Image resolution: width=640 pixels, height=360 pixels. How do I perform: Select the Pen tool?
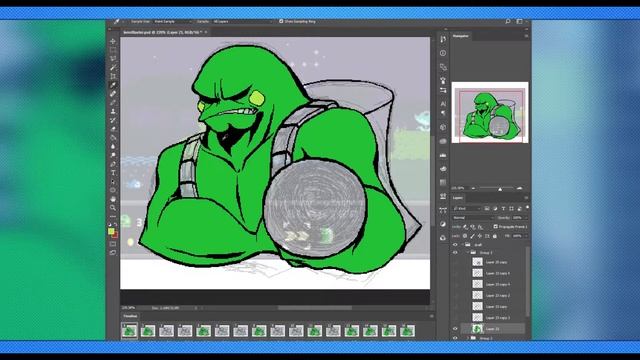pos(113,164)
